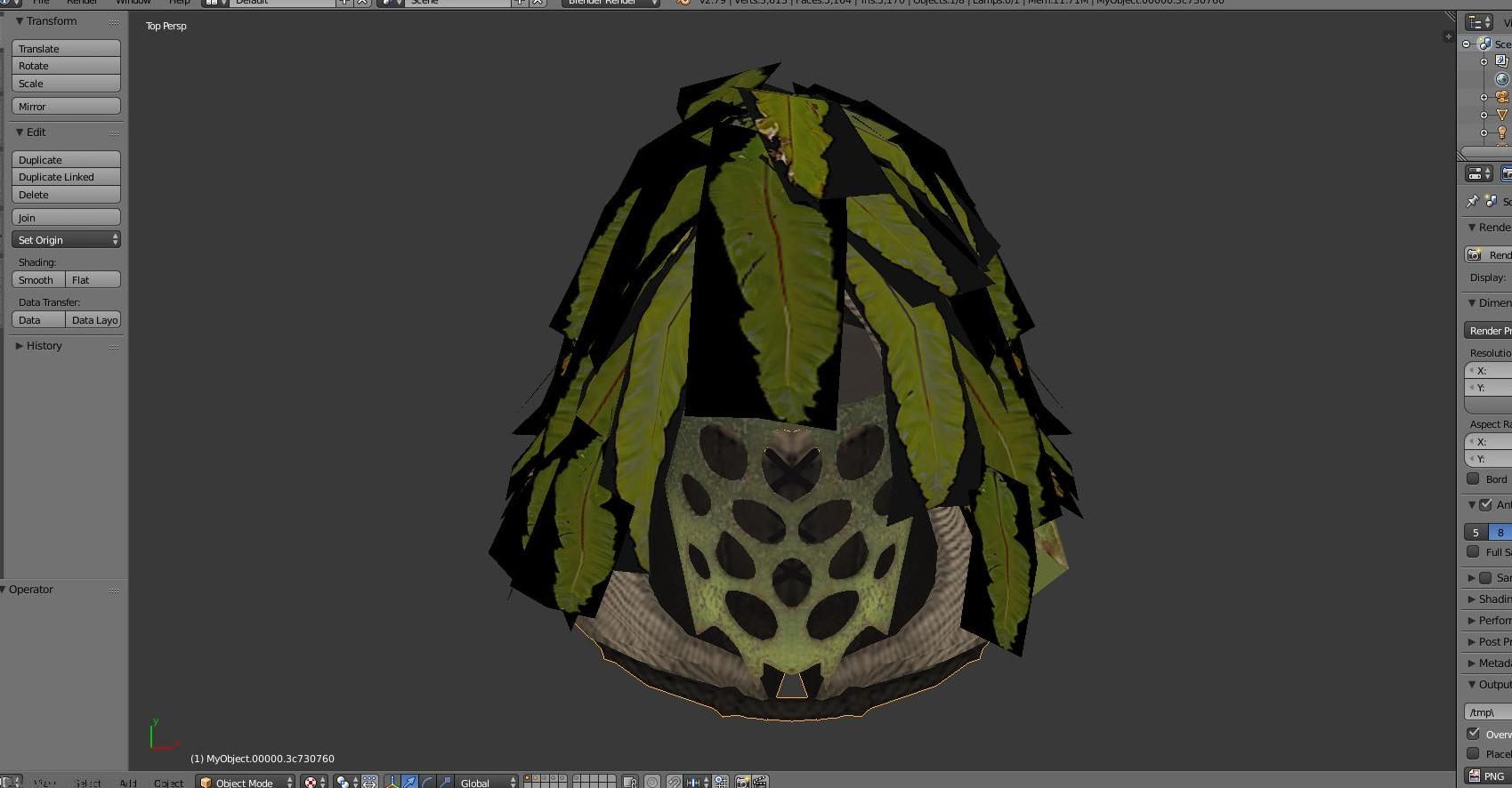This screenshot has width=1512, height=788.
Task: Click the Rotate button
Action: click(x=66, y=66)
